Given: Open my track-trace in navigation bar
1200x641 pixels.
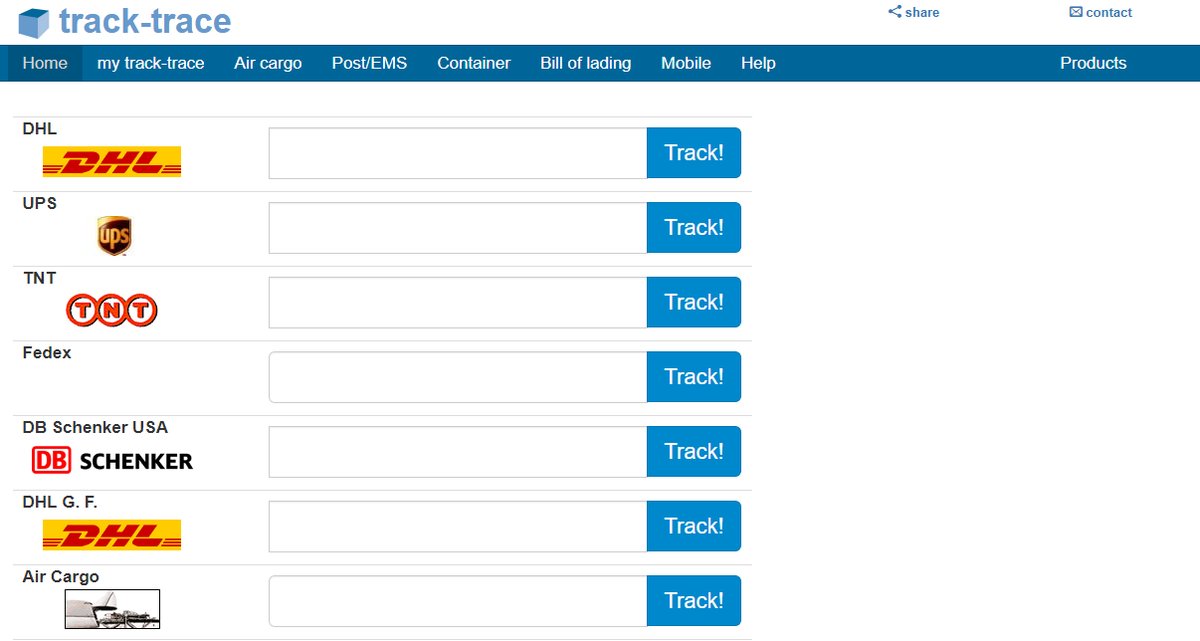Looking at the screenshot, I should tap(150, 63).
